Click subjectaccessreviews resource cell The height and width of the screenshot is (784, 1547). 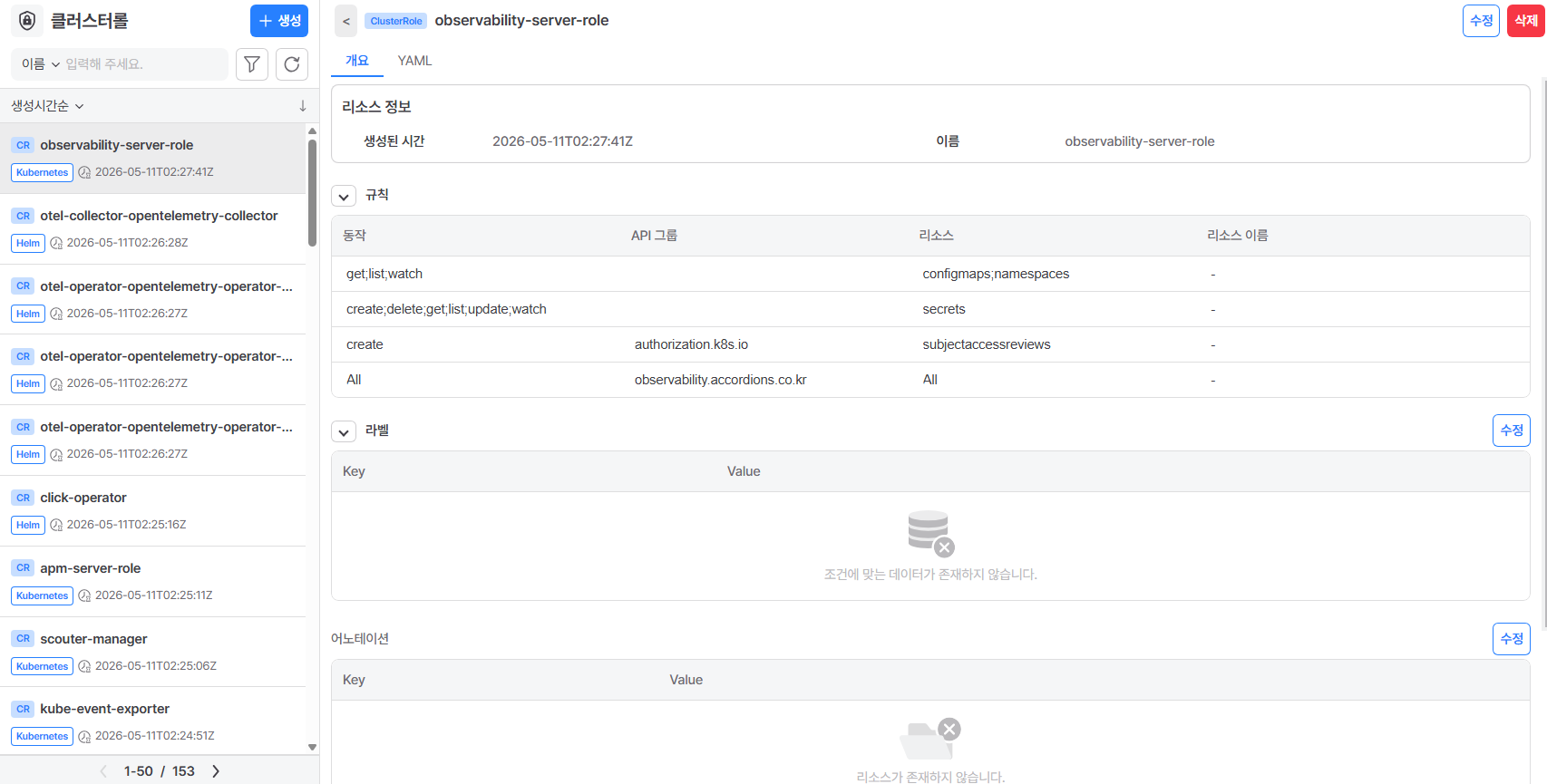pos(987,344)
